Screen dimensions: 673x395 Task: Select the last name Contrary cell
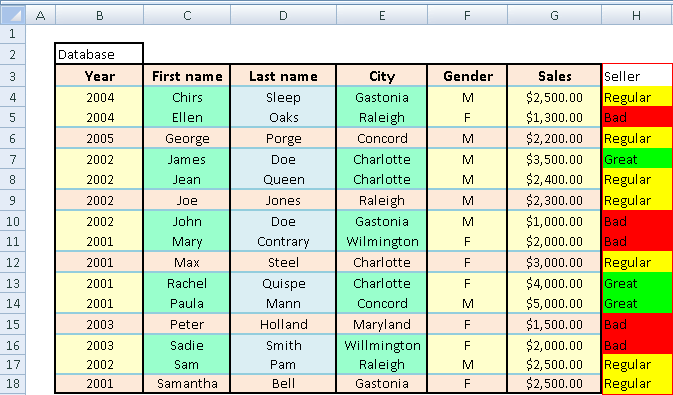(x=283, y=241)
